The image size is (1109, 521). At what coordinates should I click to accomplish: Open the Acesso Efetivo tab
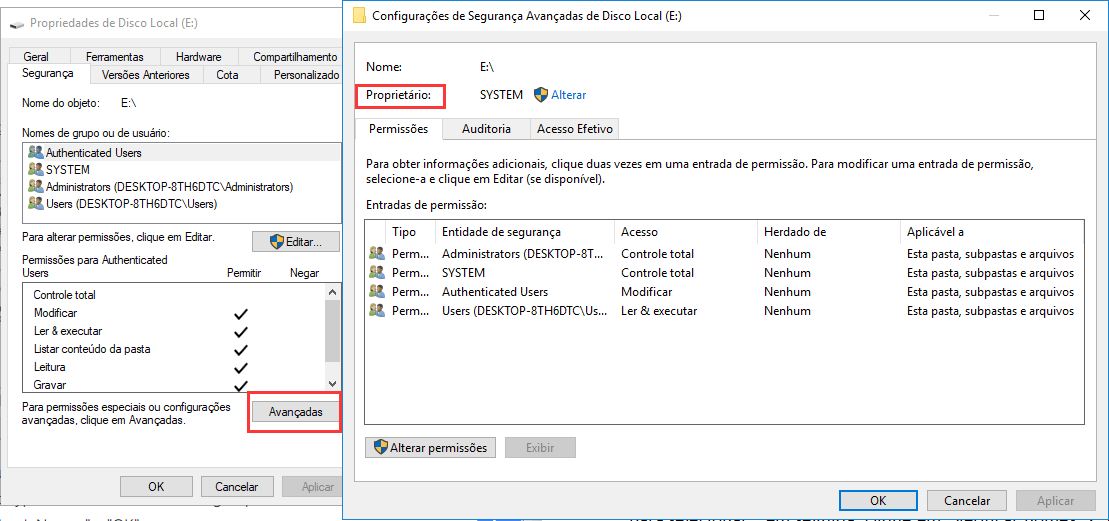click(x=574, y=129)
